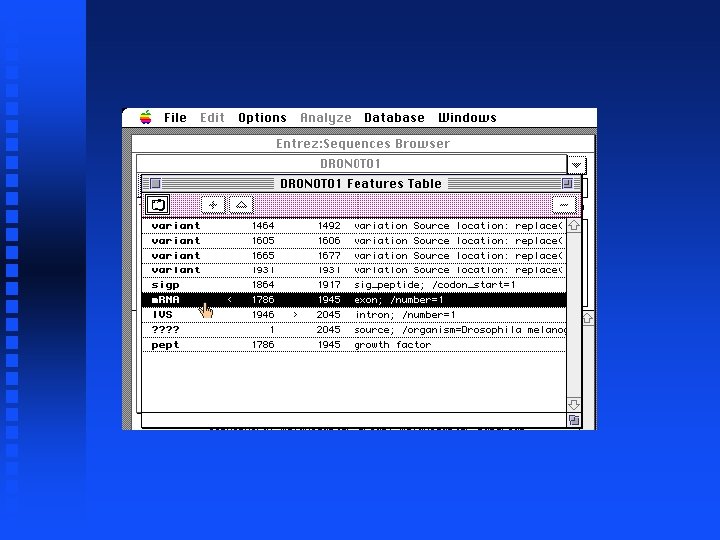Screen dimensions: 720x540
Task: Click 'intron; /number=1' description
Action: click(405, 315)
